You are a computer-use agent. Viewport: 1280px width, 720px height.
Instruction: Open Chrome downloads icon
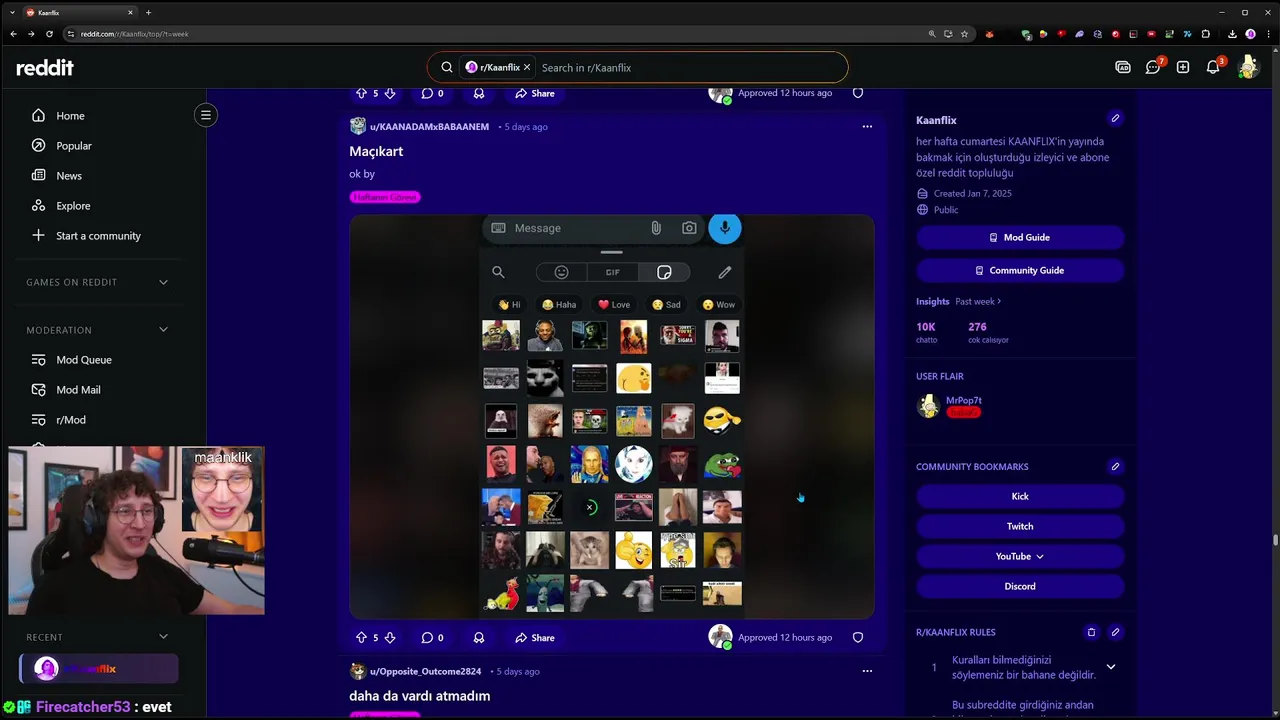1232,34
